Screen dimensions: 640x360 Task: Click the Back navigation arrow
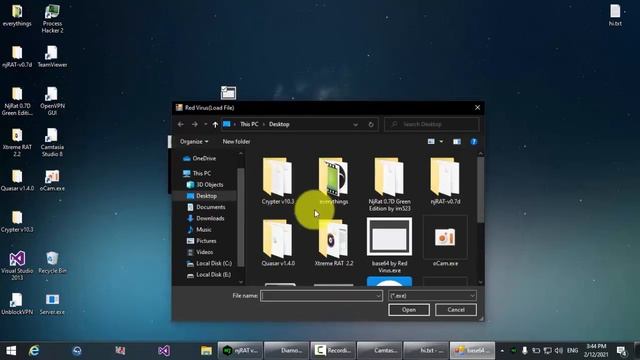[181, 124]
